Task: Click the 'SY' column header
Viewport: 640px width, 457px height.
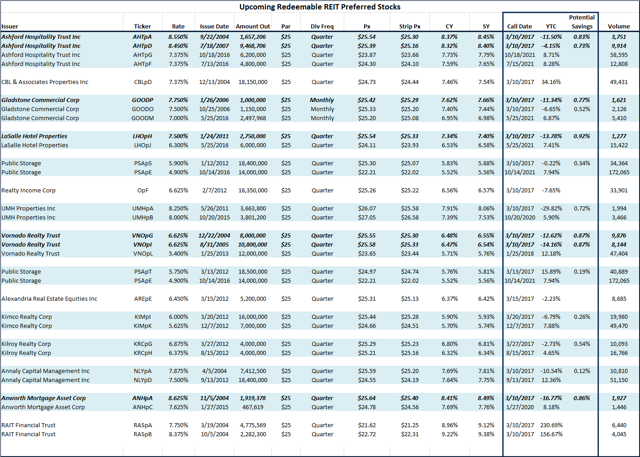Action: pyautogui.click(x=486, y=27)
